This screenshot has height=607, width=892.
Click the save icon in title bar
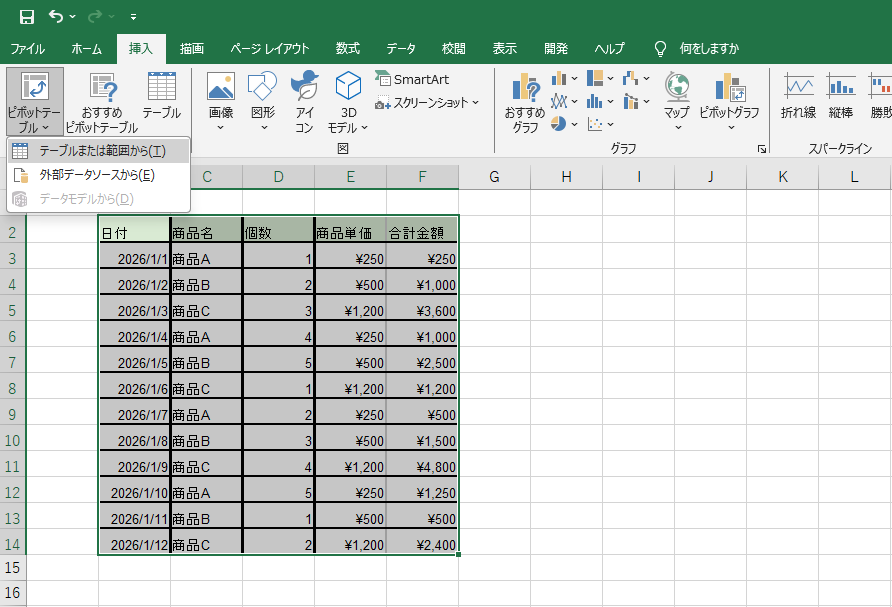click(27, 17)
